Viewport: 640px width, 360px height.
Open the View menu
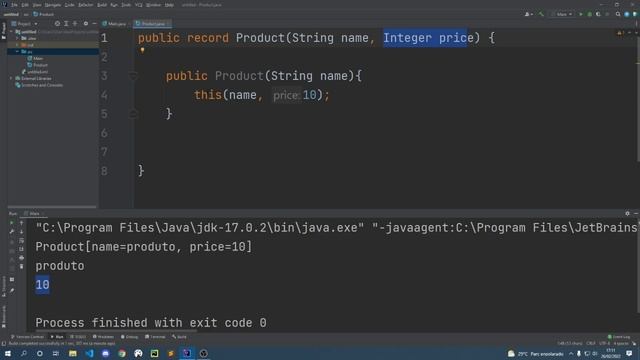click(x=37, y=5)
